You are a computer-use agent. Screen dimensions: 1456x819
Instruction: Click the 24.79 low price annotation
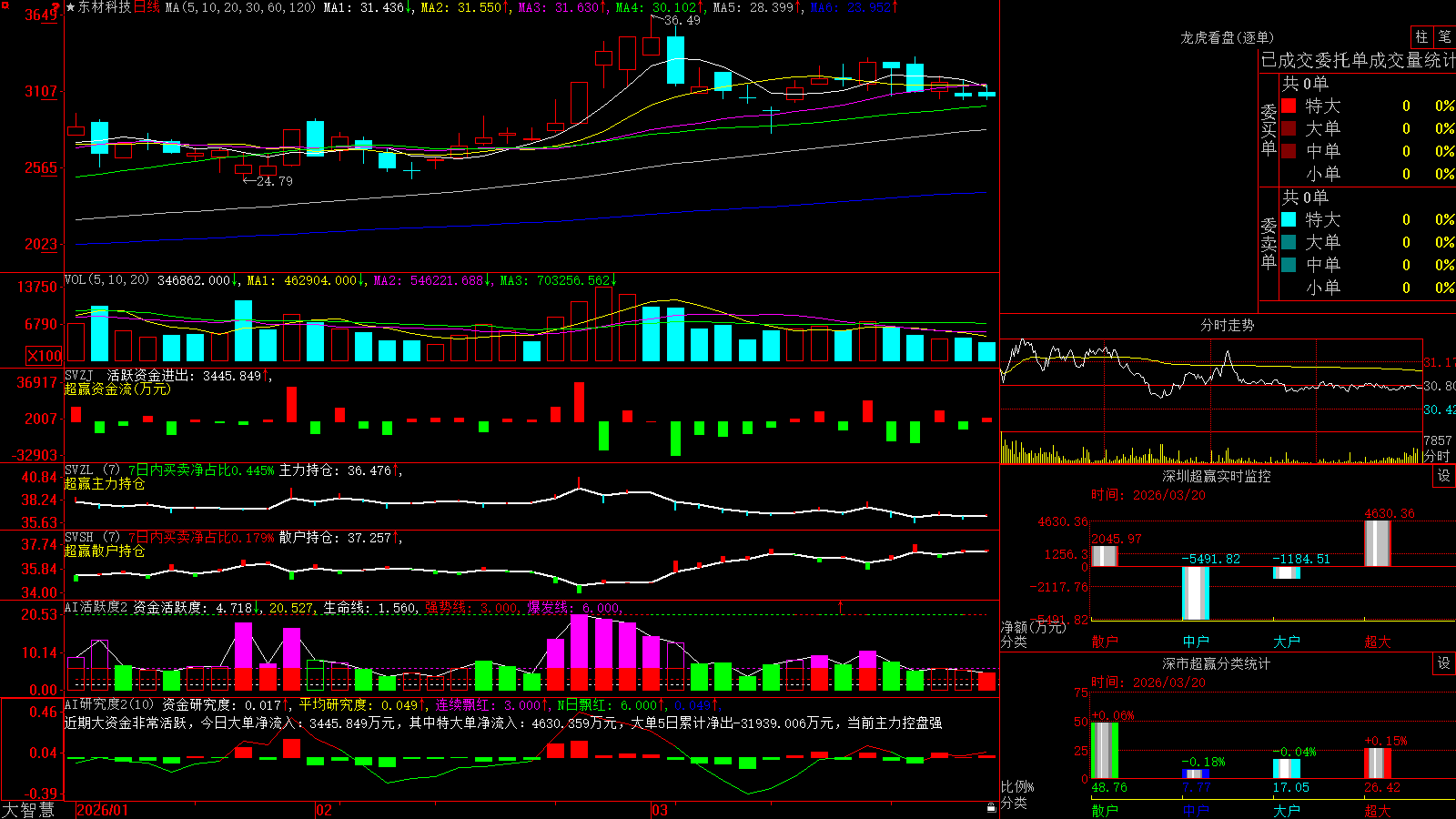(275, 181)
